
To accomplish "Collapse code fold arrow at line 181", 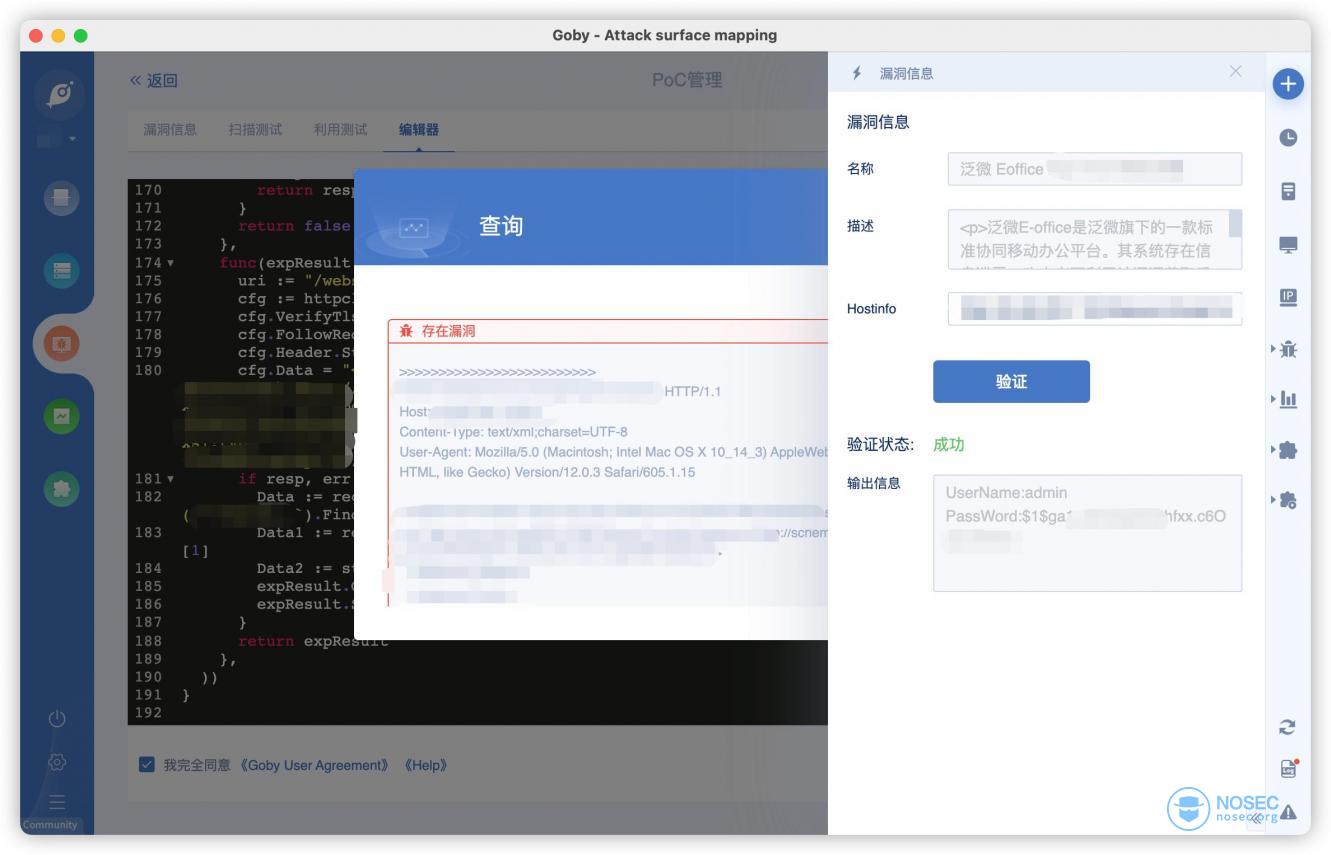I will (170, 479).
